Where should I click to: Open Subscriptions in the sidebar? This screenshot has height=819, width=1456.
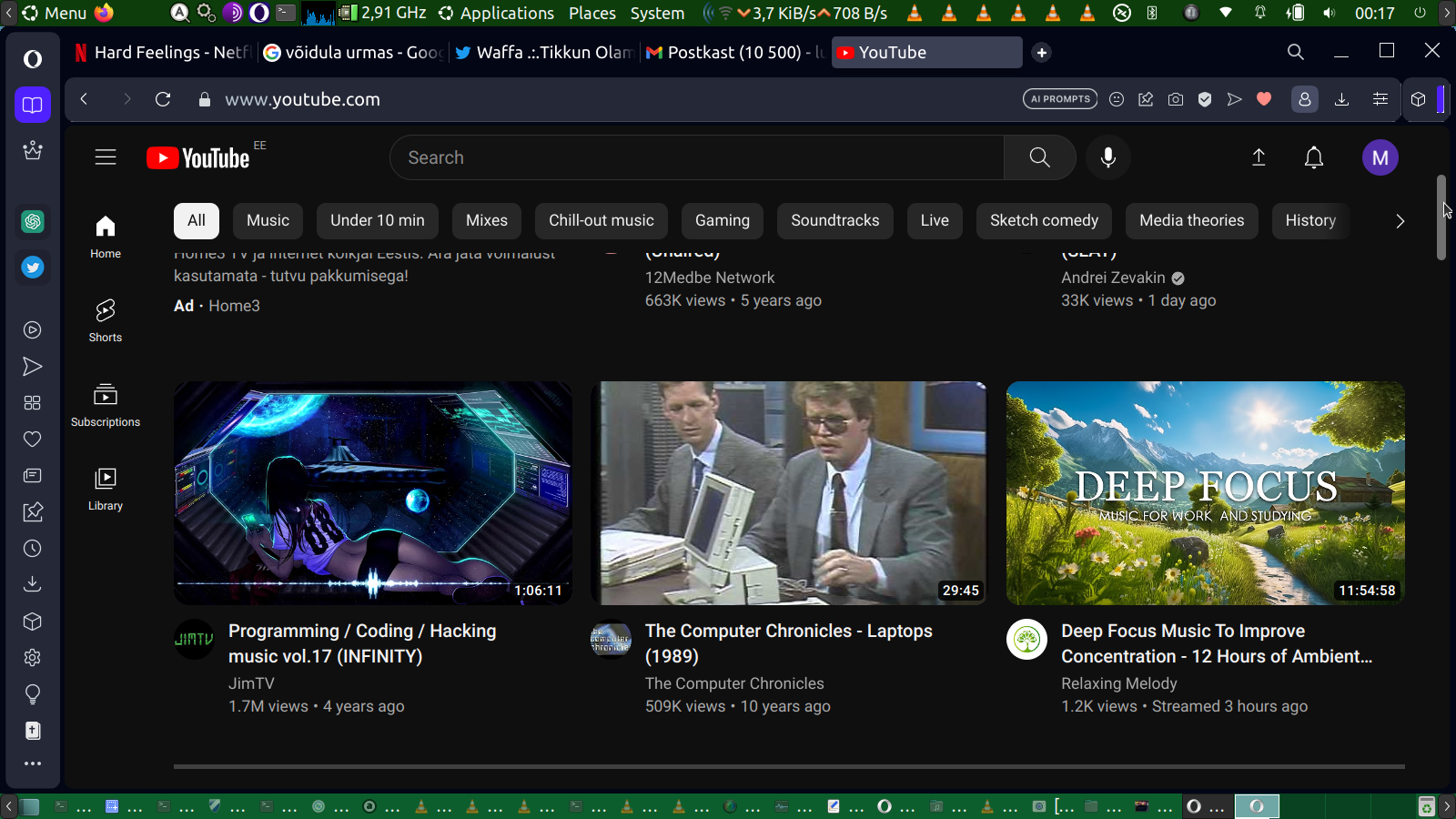pyautogui.click(x=106, y=405)
